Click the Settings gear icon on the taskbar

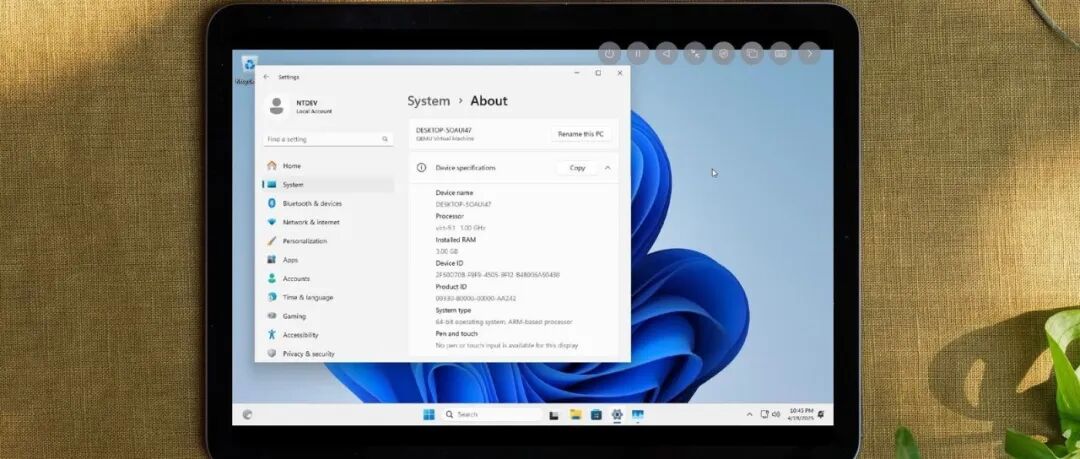click(x=617, y=414)
